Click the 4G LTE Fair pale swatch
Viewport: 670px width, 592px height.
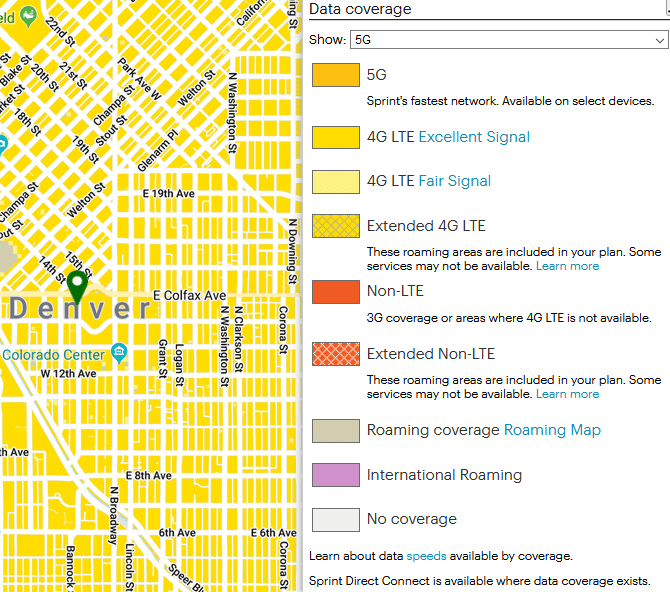coord(335,182)
